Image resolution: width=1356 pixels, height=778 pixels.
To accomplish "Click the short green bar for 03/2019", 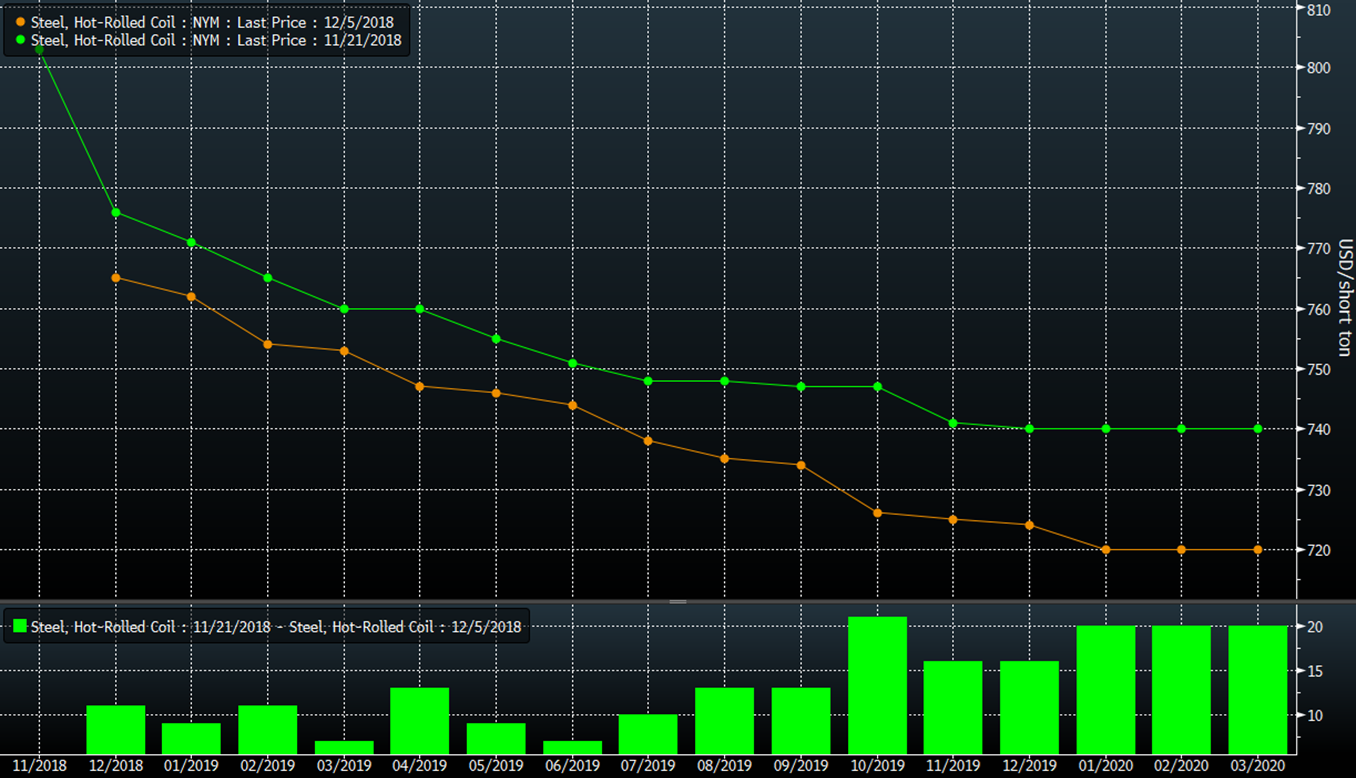I will (x=344, y=747).
